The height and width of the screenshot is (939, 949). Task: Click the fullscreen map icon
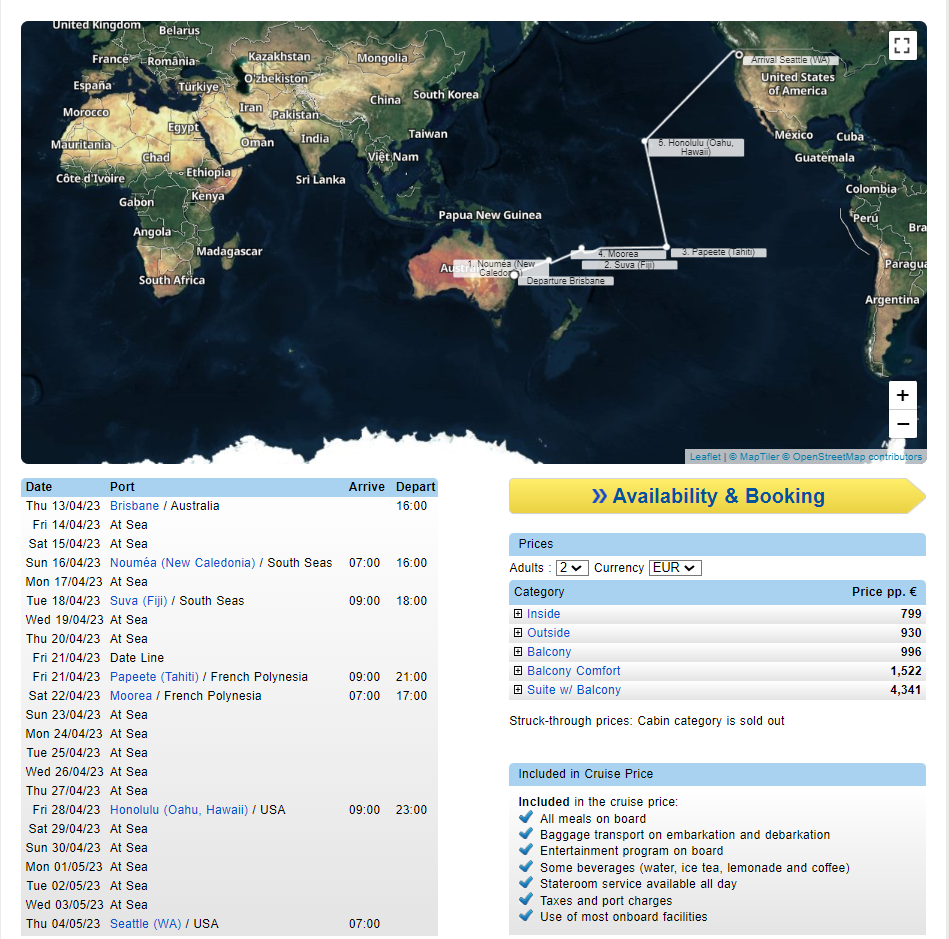point(902,45)
